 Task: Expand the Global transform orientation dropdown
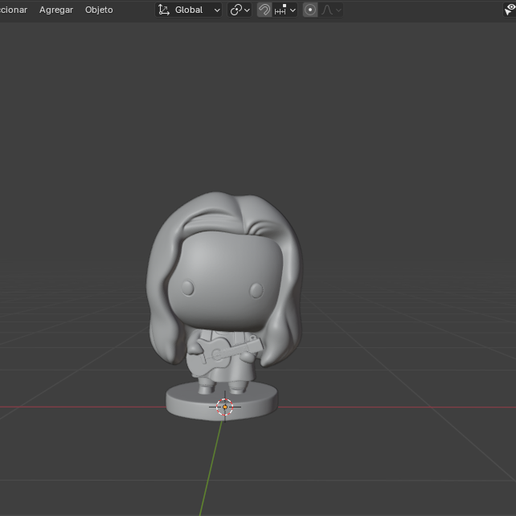click(x=189, y=10)
